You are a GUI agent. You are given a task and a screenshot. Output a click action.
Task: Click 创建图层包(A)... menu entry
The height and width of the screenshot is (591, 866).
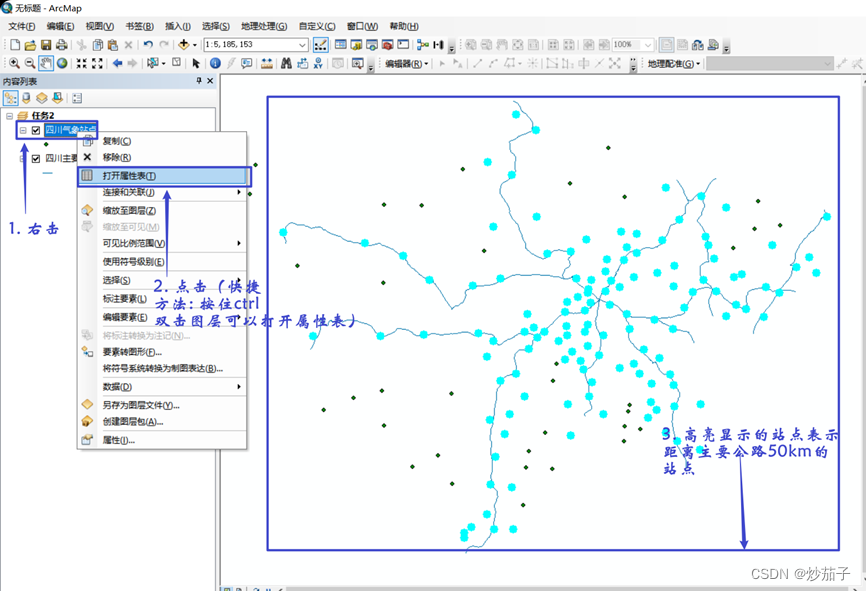pyautogui.click(x=162, y=422)
